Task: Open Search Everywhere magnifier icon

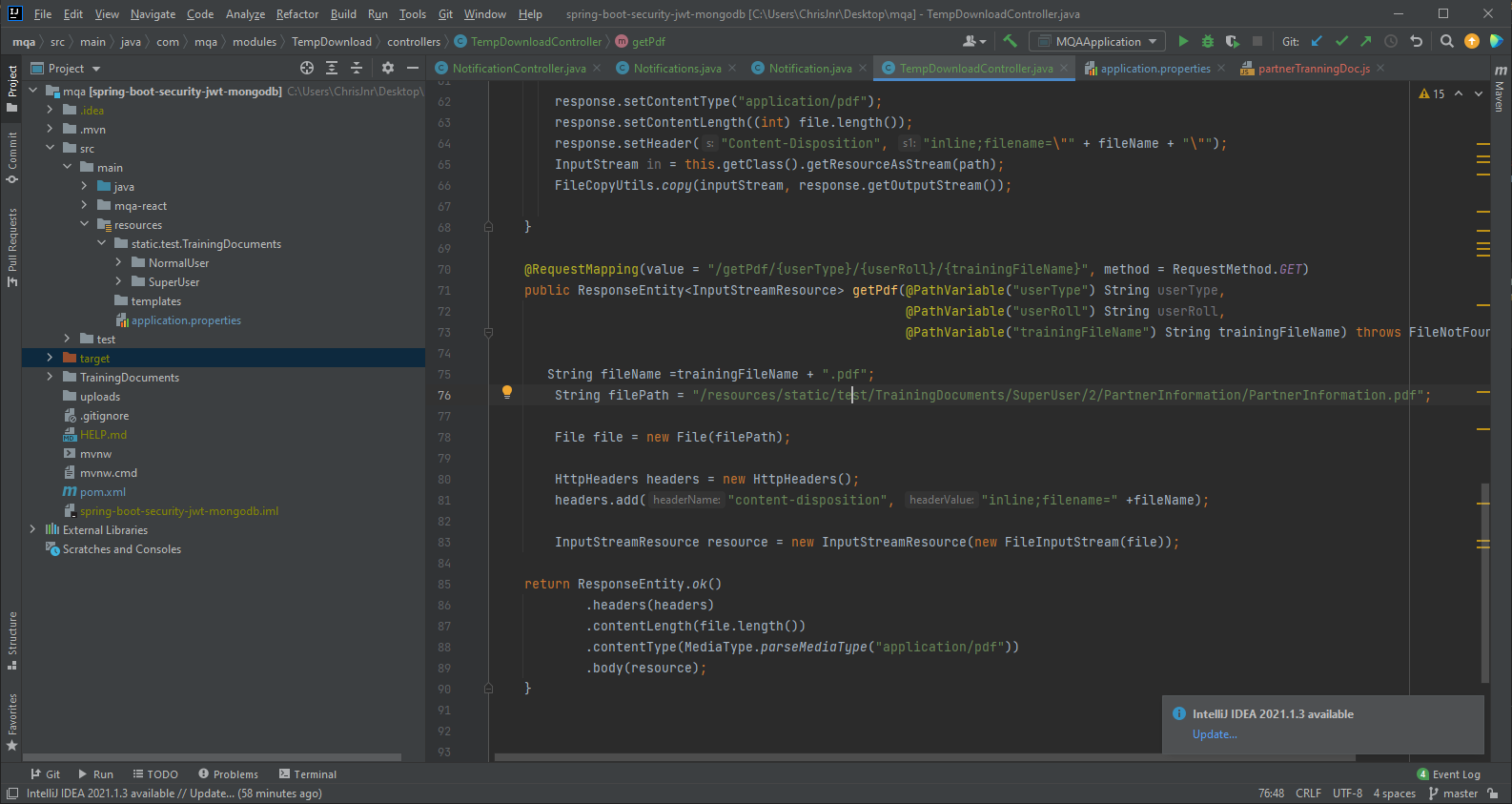Action: [1447, 41]
